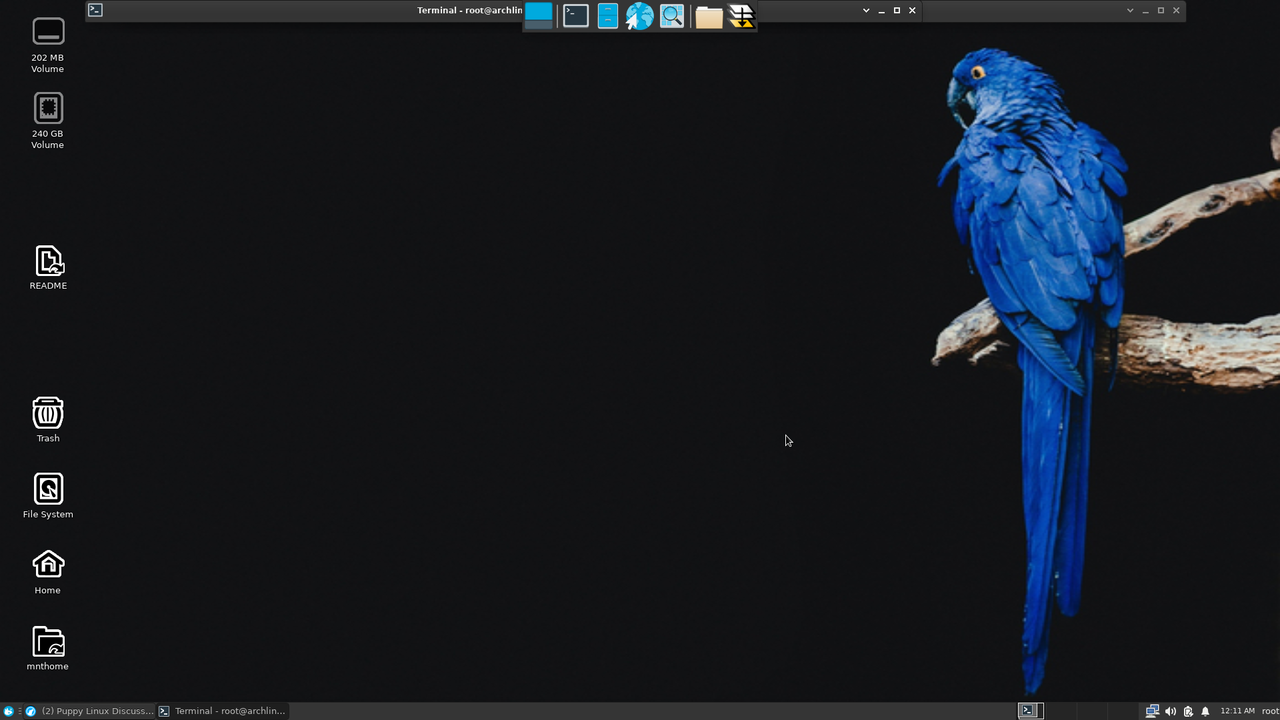Open the application finder magnifier icon
The height and width of the screenshot is (720, 1280).
671,15
